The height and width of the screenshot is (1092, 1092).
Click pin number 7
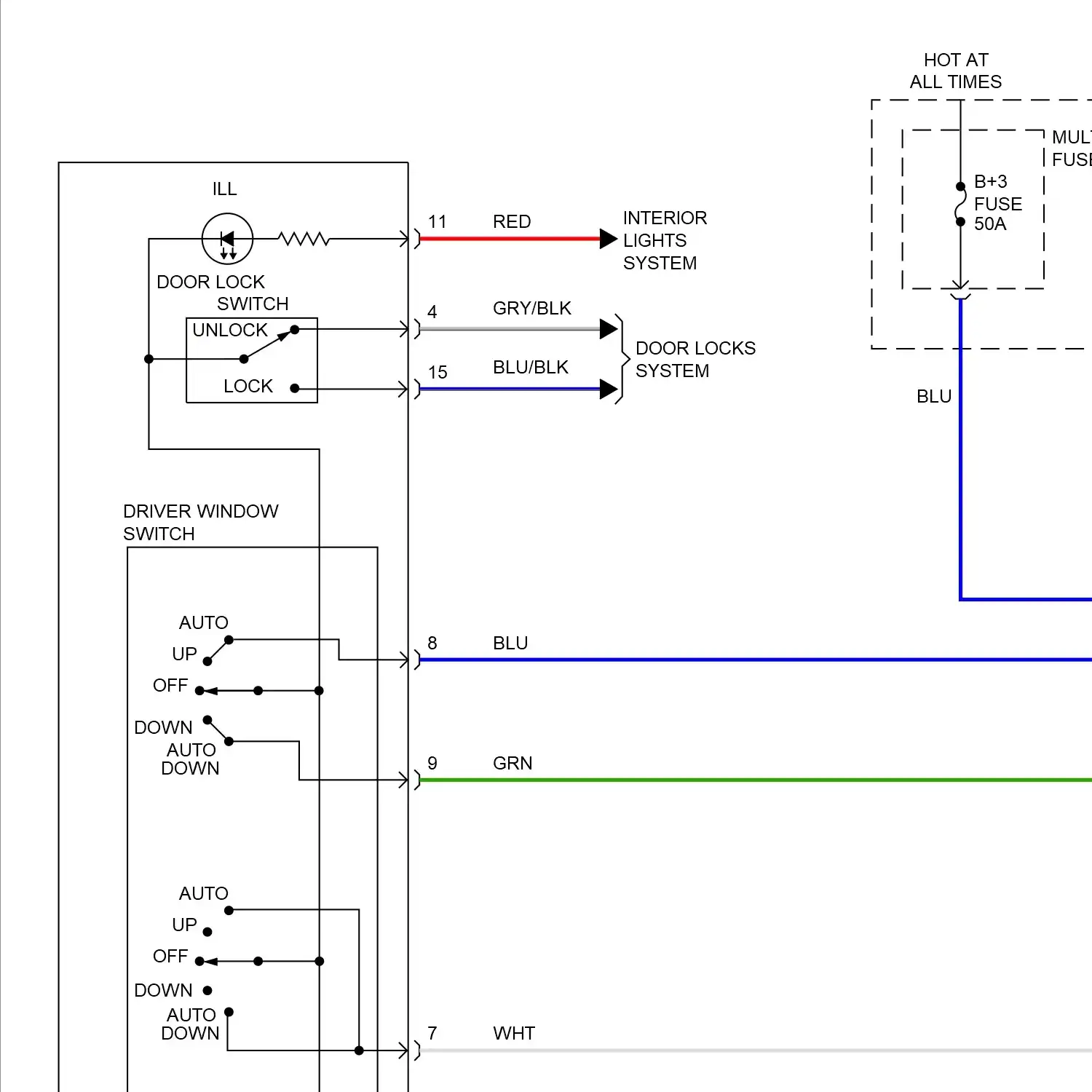(432, 1034)
